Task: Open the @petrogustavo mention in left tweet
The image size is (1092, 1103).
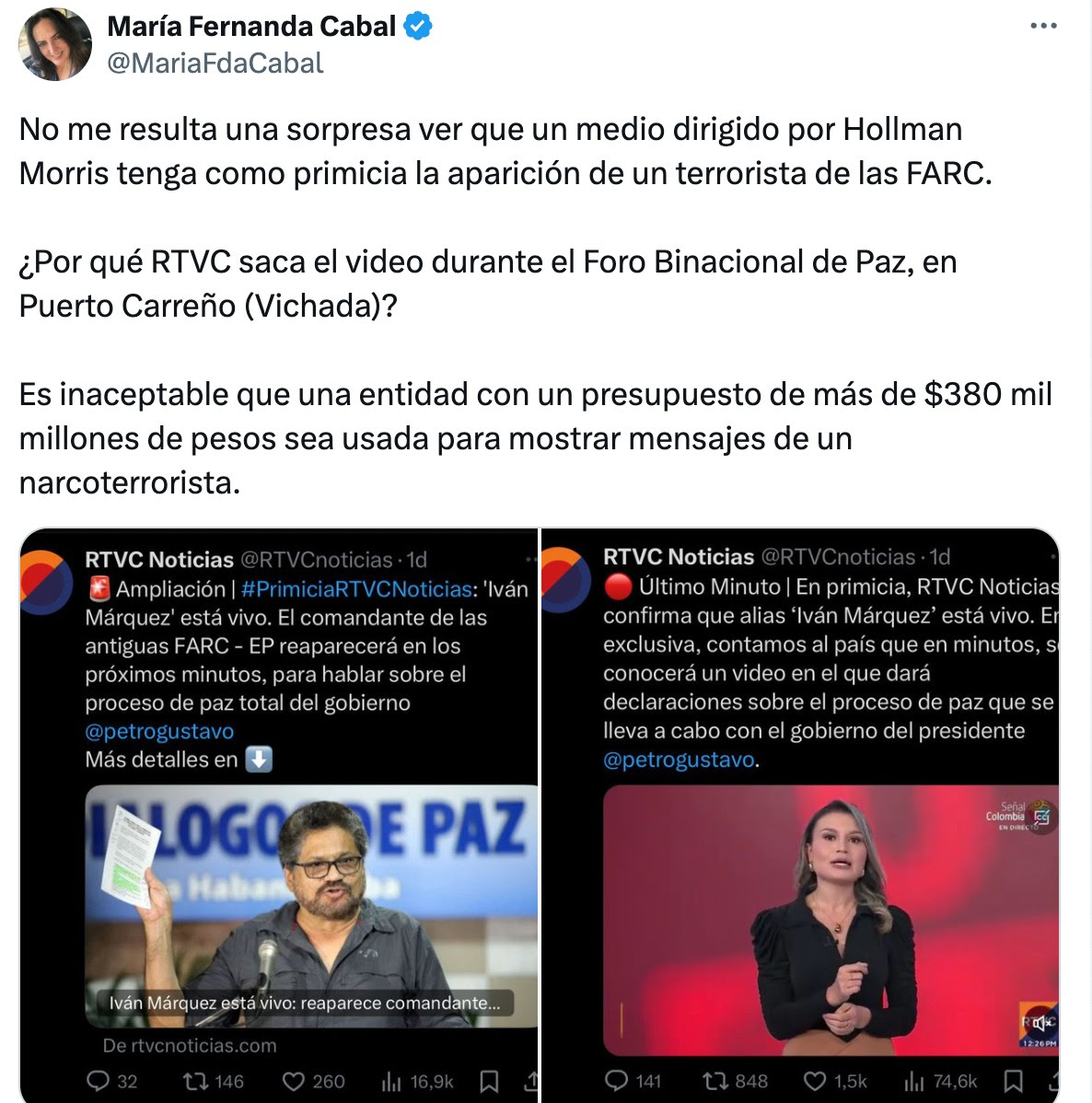Action: tap(159, 731)
